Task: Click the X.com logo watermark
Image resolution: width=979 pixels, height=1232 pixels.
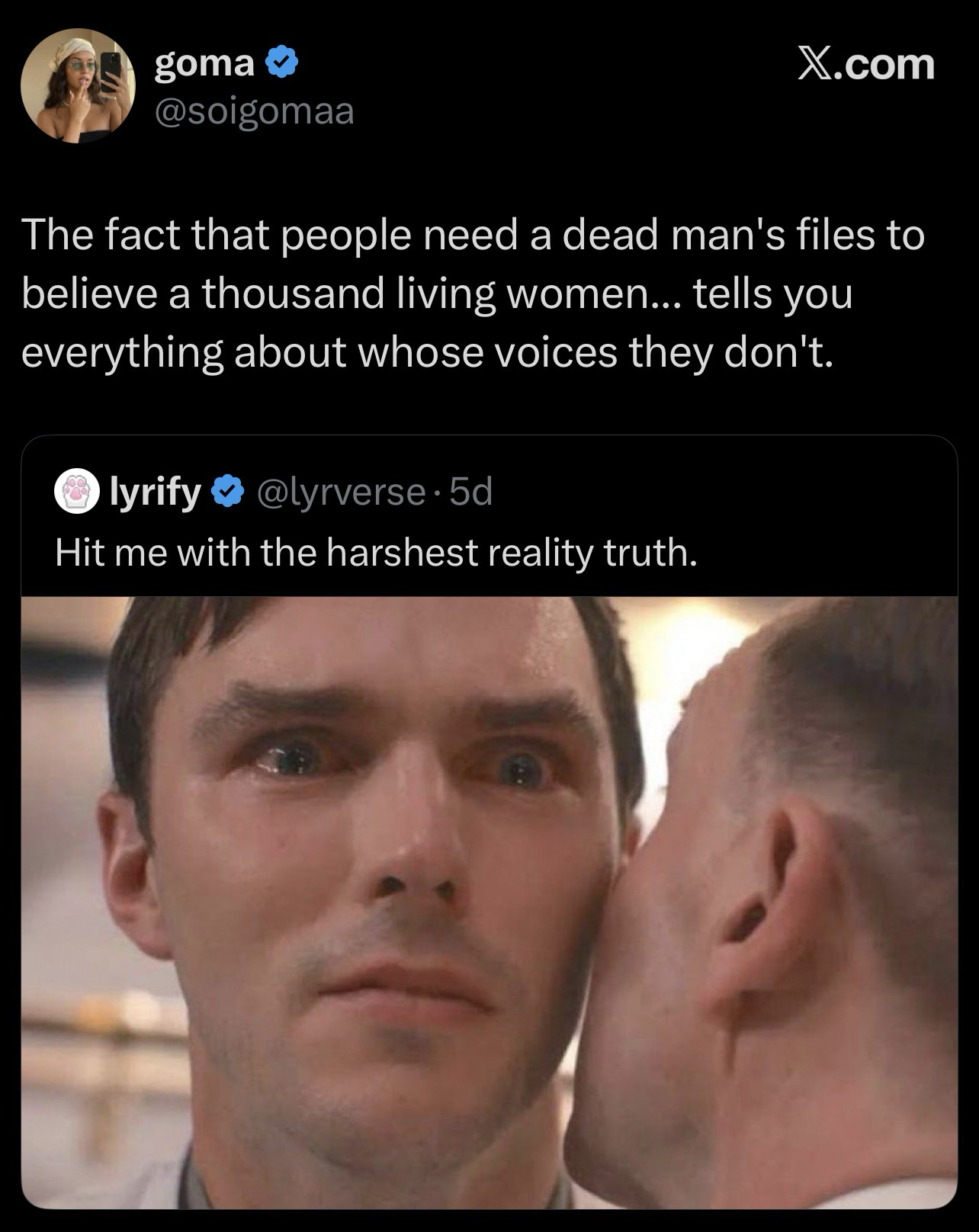Action: (865, 64)
